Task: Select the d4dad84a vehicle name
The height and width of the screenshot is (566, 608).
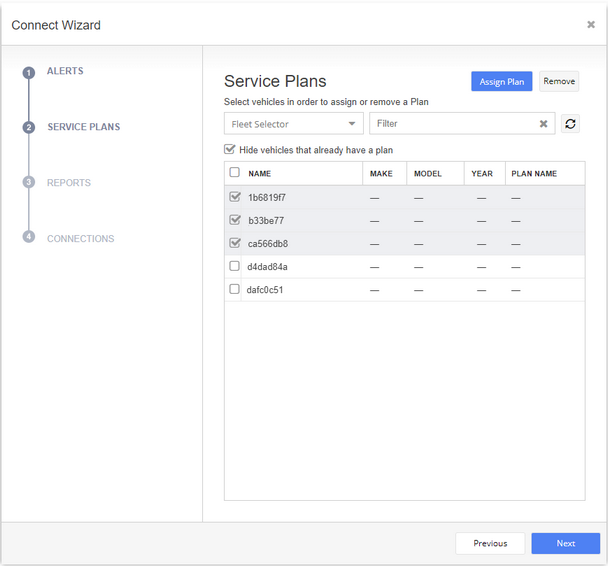Action: 267,267
